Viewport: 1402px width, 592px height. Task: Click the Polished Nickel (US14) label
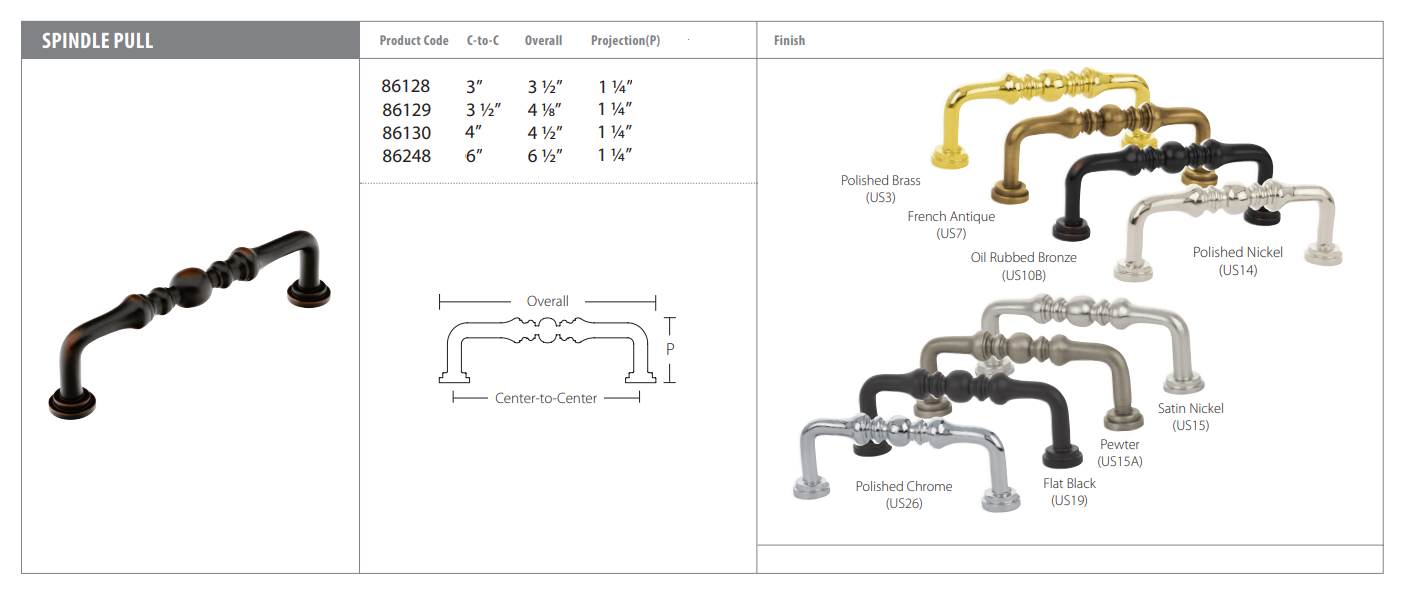tap(1237, 261)
